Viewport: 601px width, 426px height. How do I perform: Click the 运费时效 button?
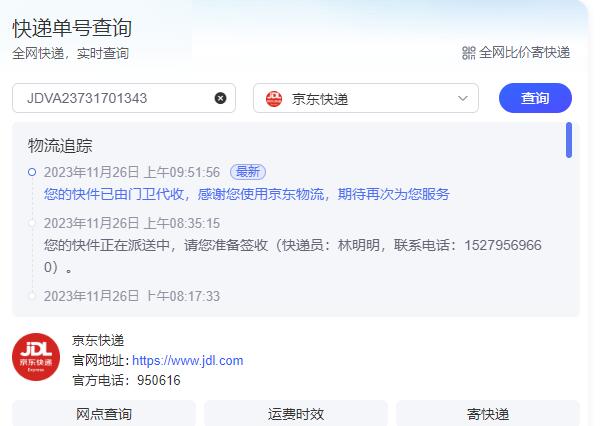[x=296, y=413]
